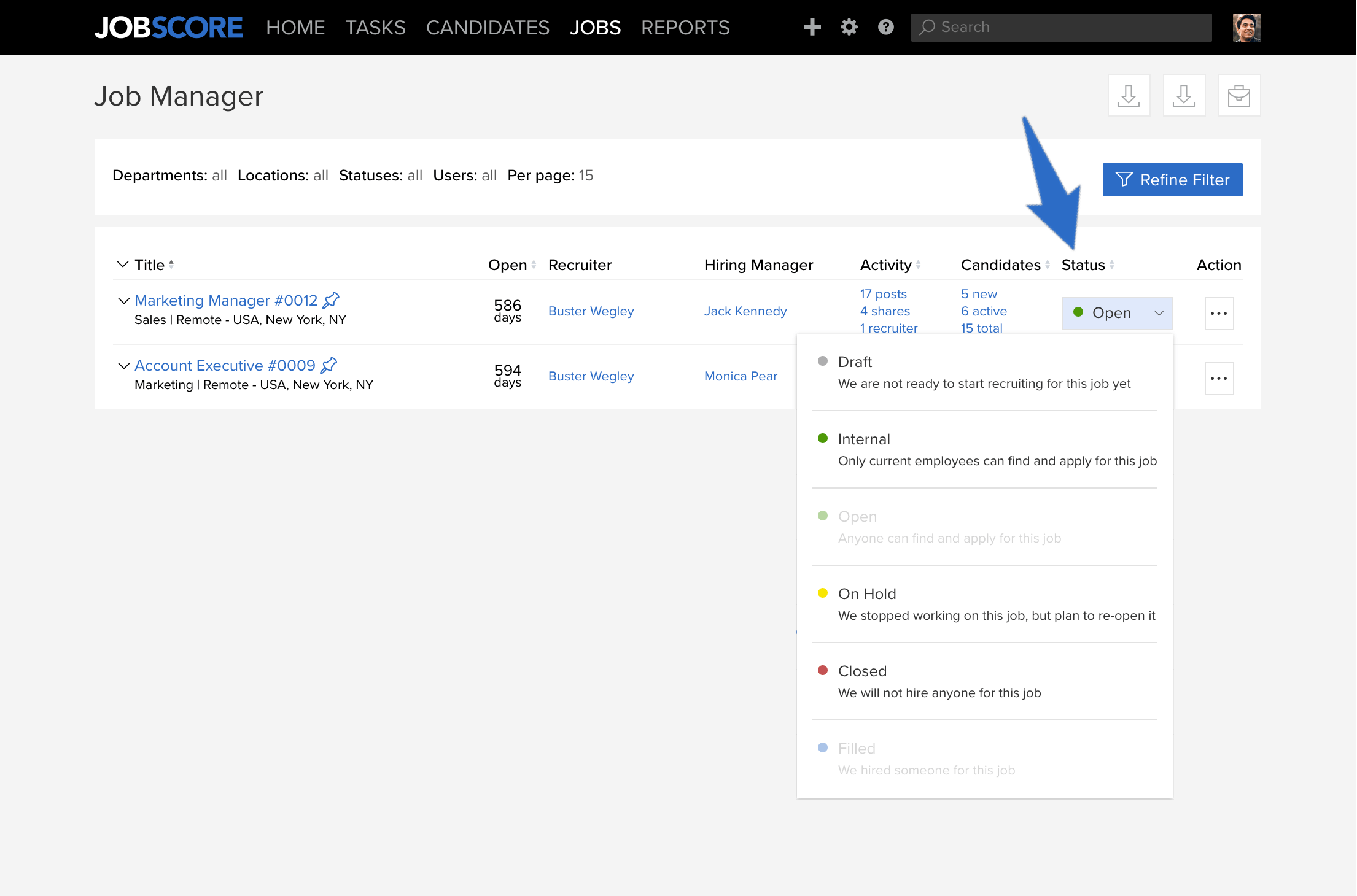Image resolution: width=1357 pixels, height=896 pixels.
Task: Sort by Open days column
Action: point(534,265)
